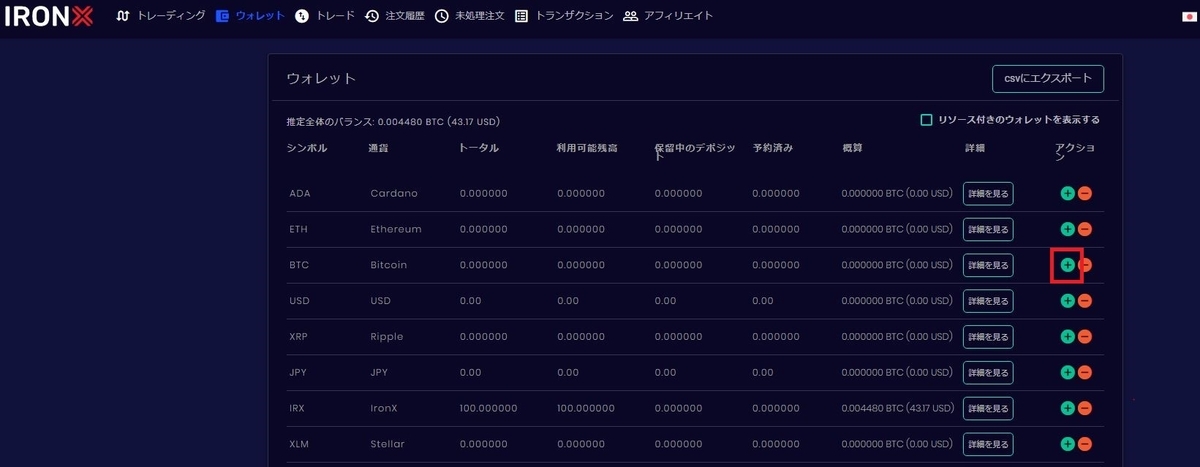
Task: Click the green plus deposit icon for XRP
Action: point(1067,336)
